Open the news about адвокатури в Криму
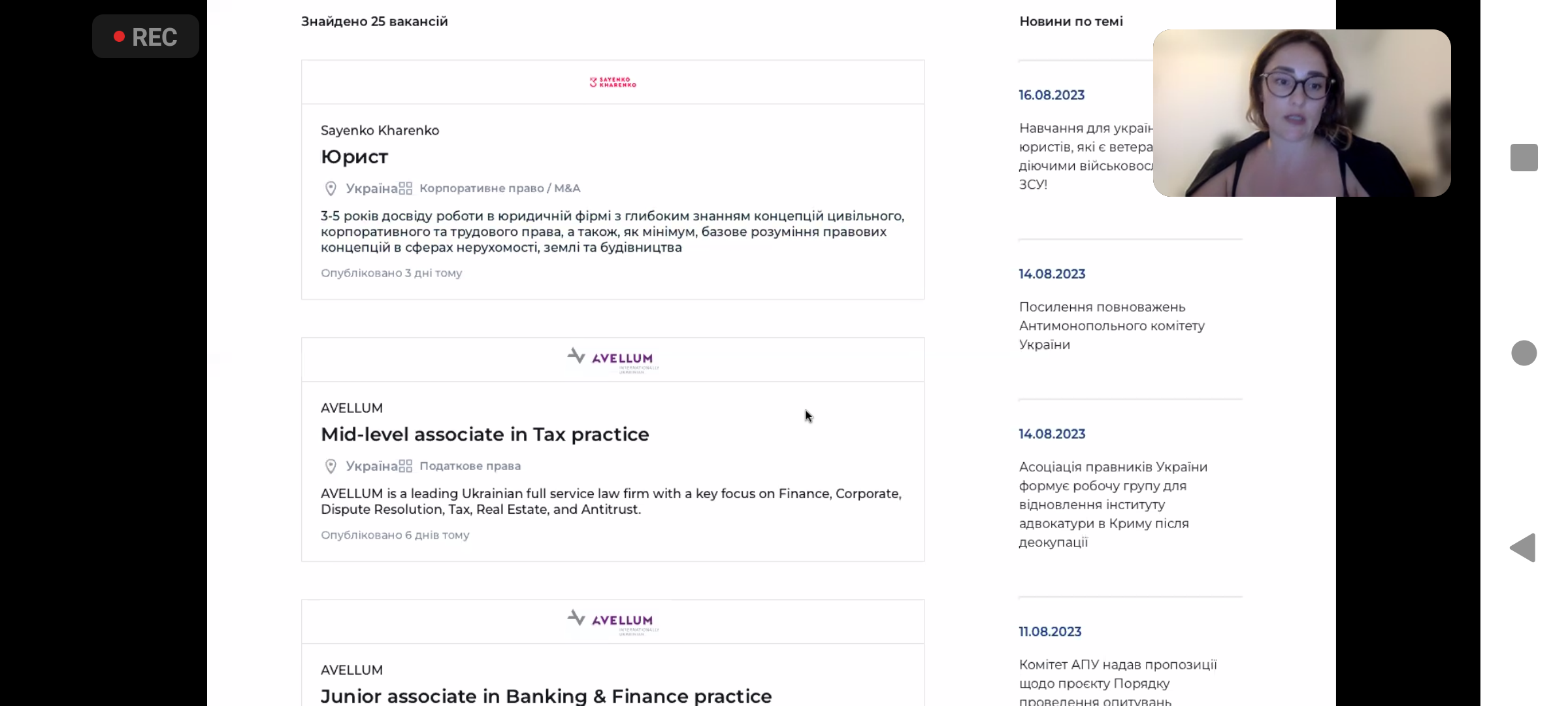This screenshot has height=706, width=1568. (1113, 504)
